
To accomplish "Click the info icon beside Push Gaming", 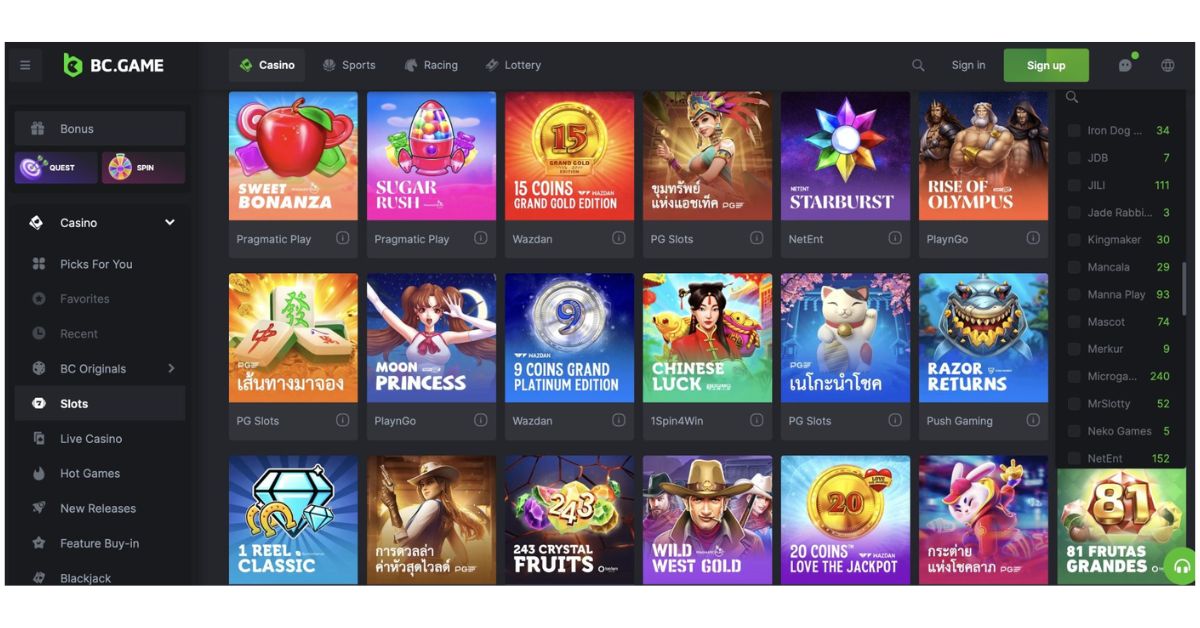I will pyautogui.click(x=1032, y=420).
